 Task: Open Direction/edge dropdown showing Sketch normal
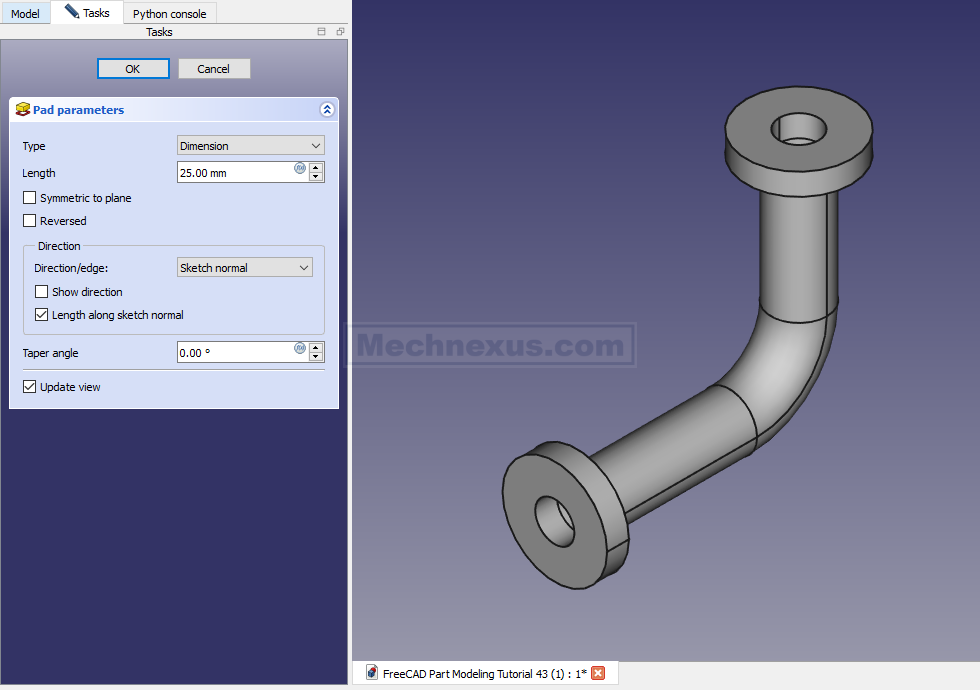coord(245,268)
